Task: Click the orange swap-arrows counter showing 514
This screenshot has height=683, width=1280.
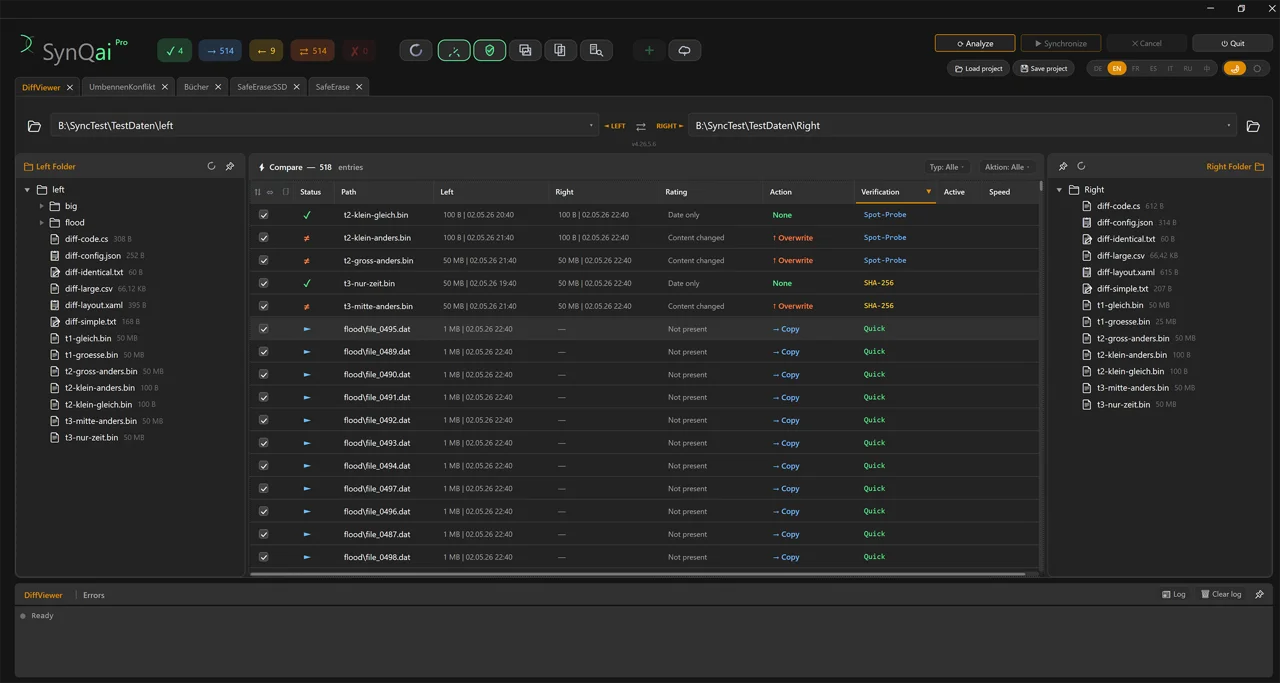Action: (x=312, y=50)
